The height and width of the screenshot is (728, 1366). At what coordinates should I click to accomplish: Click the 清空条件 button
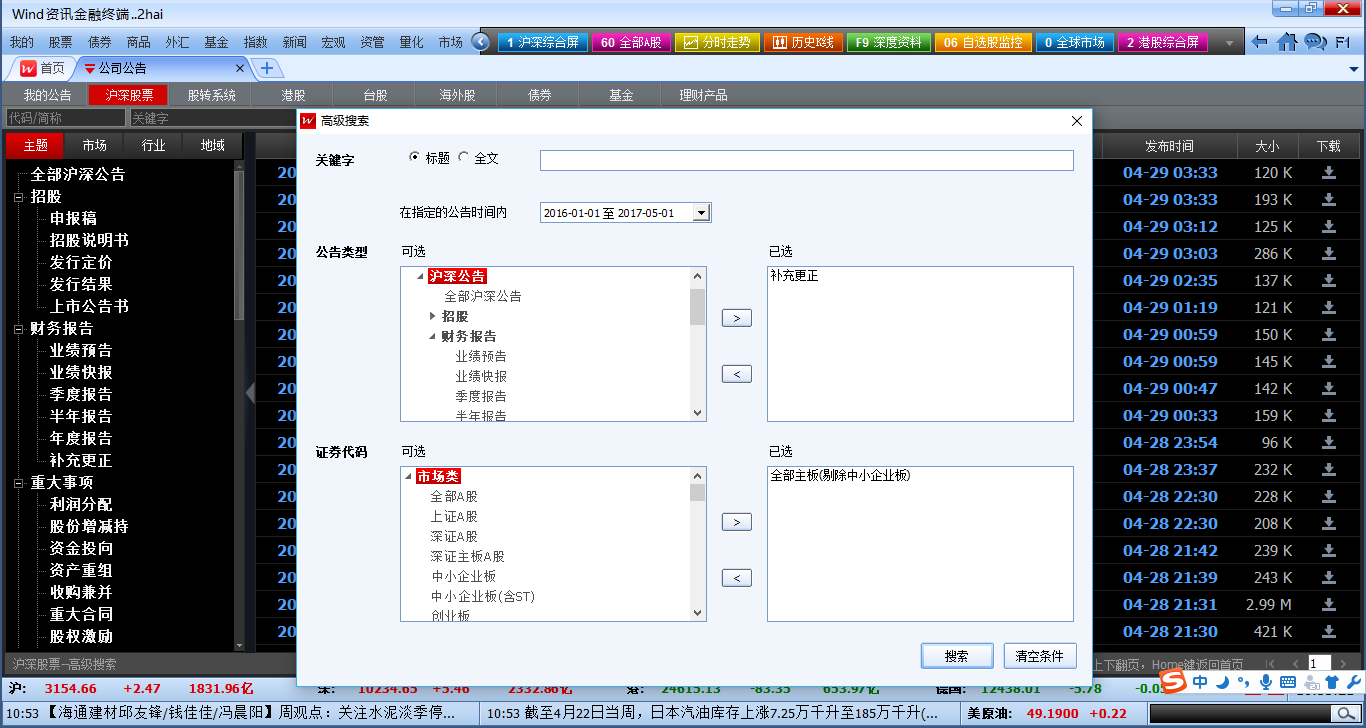click(1040, 656)
